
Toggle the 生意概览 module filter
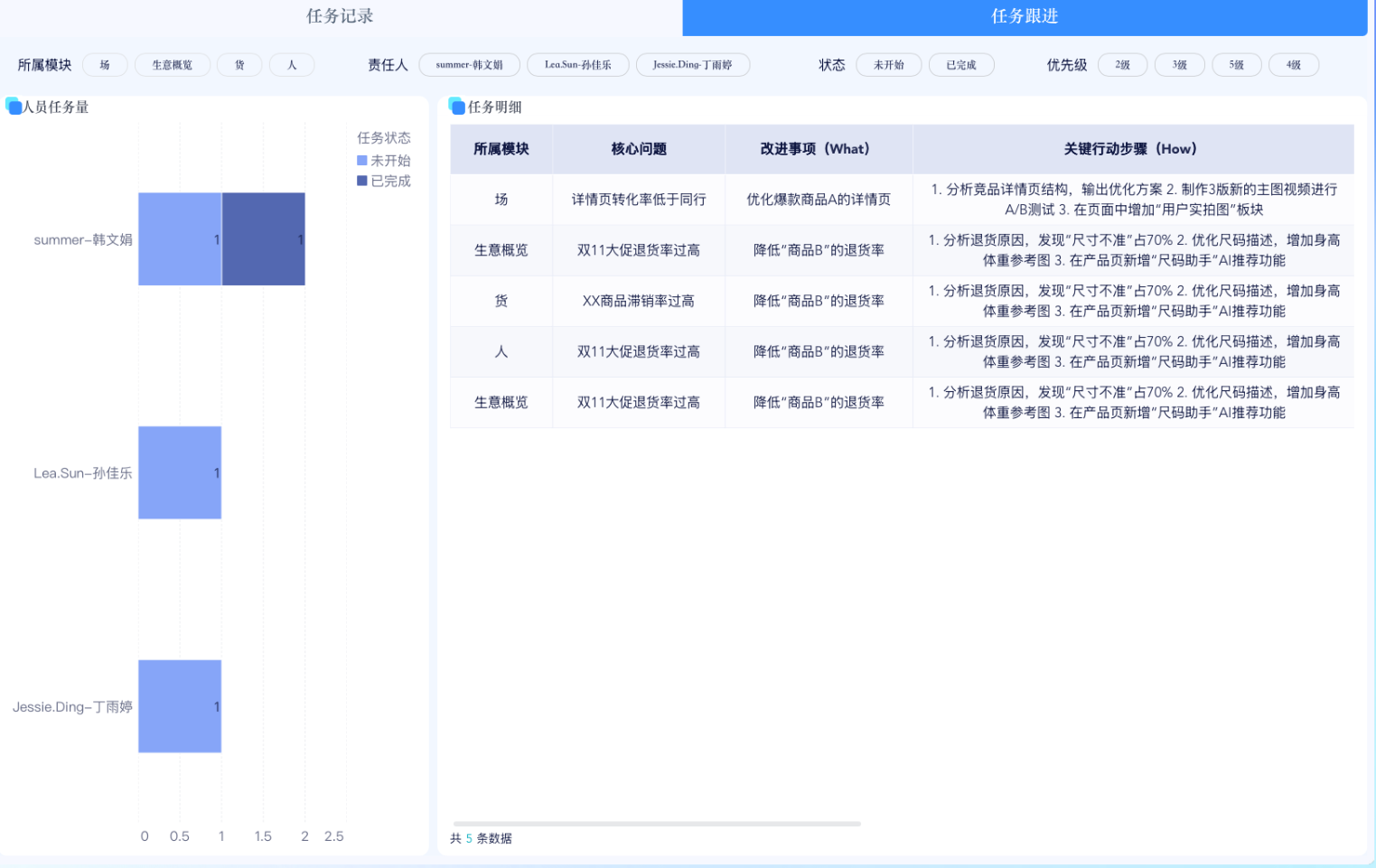coord(172,64)
